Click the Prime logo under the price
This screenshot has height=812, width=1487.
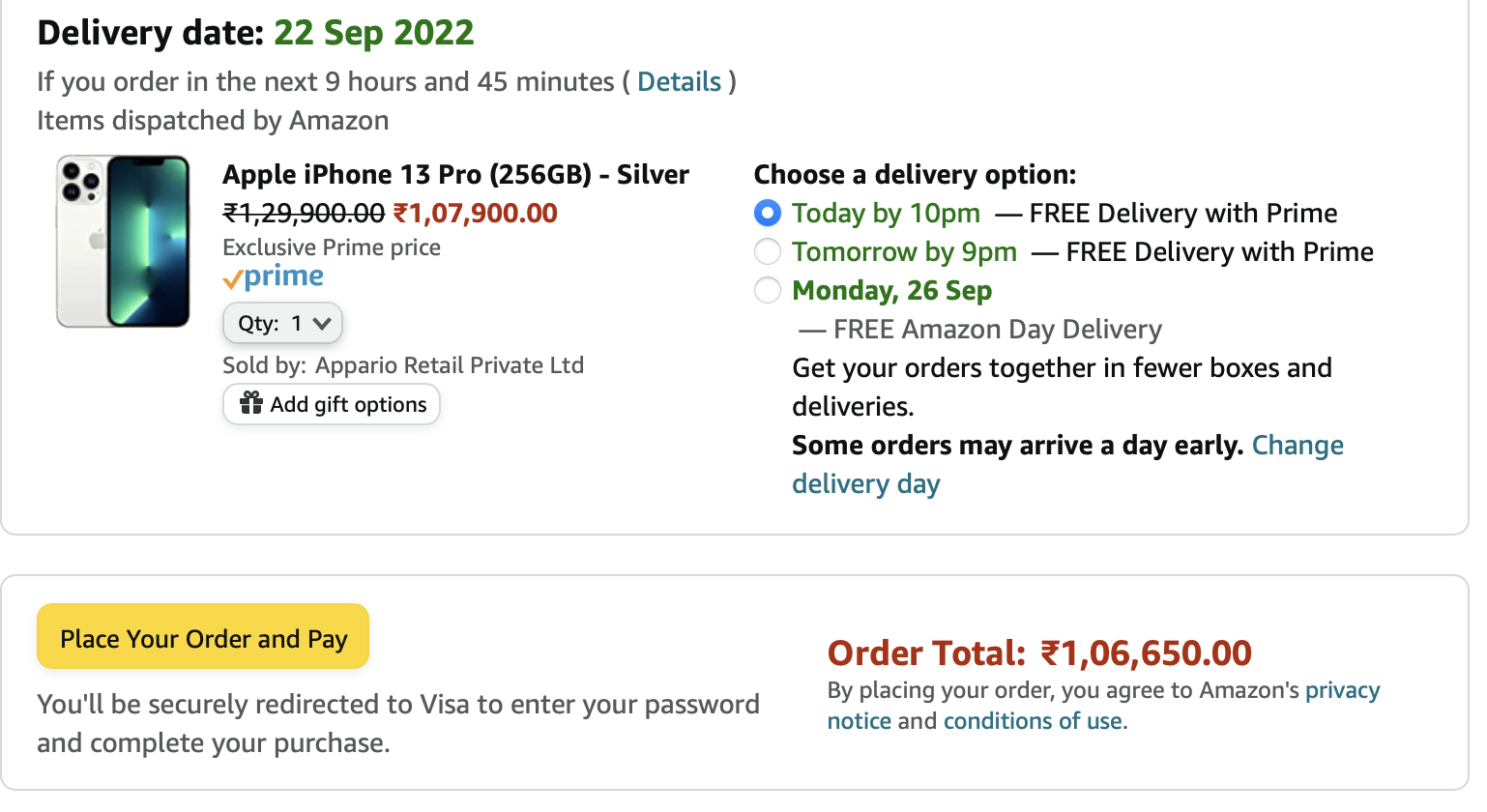click(274, 277)
